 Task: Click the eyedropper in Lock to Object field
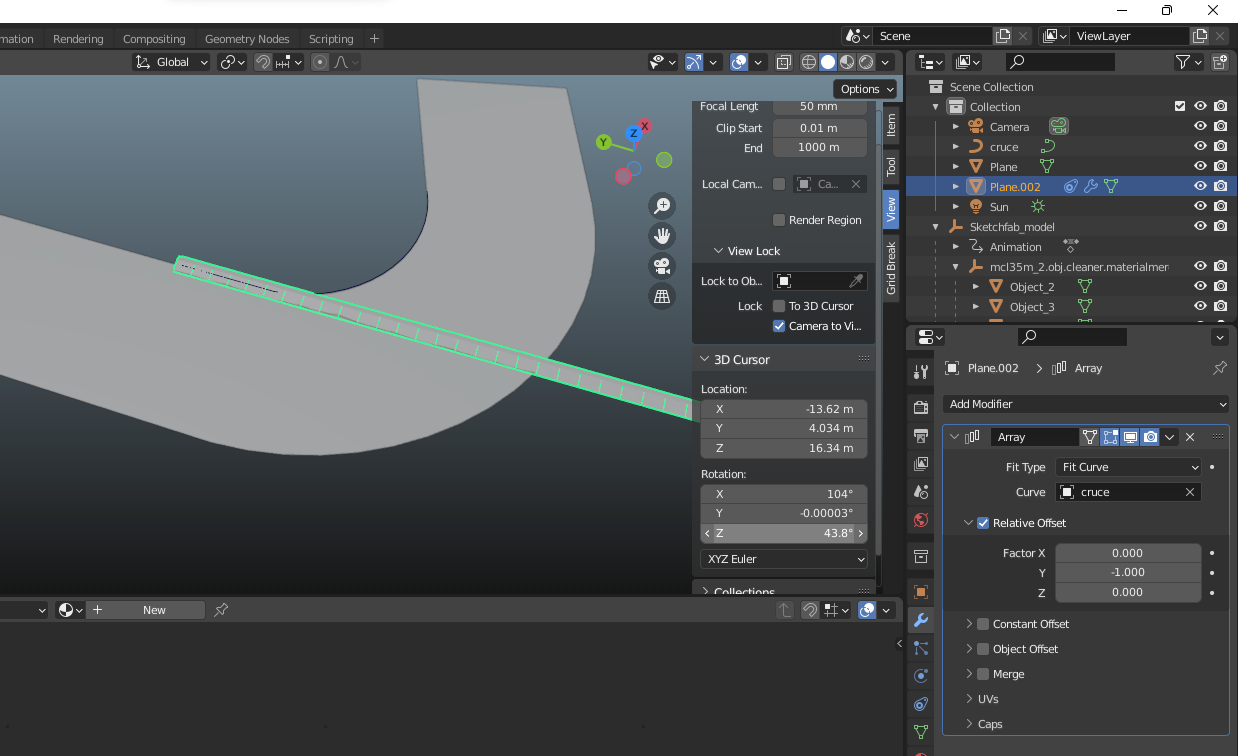coord(857,281)
